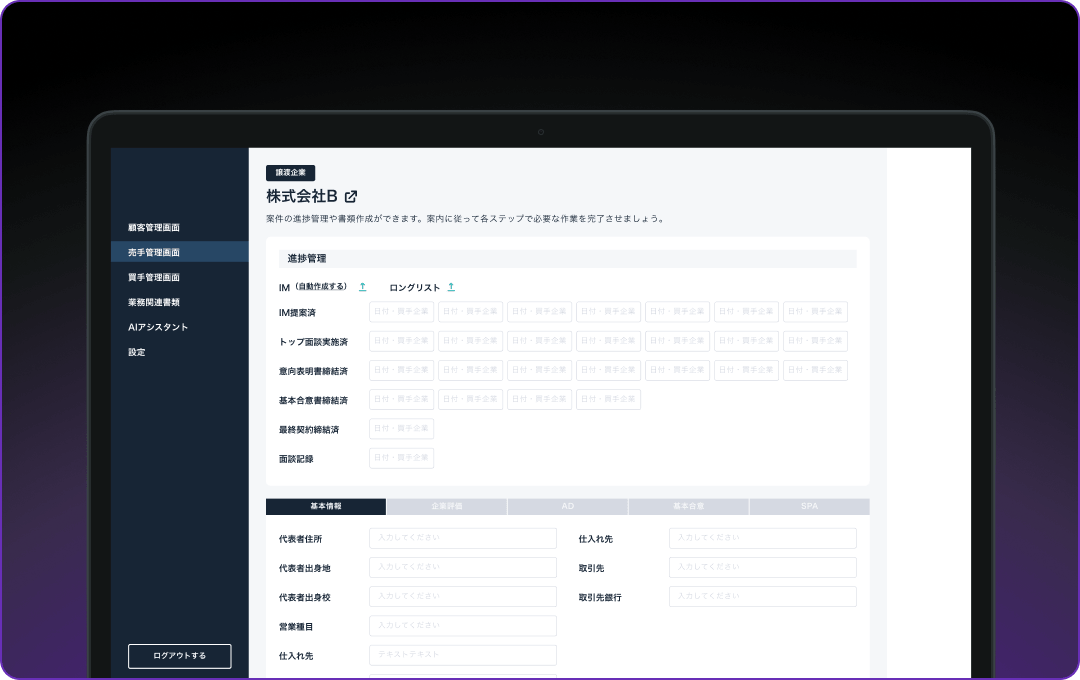Open 設定 in the sidebar
Image resolution: width=1080 pixels, height=680 pixels.
point(137,352)
